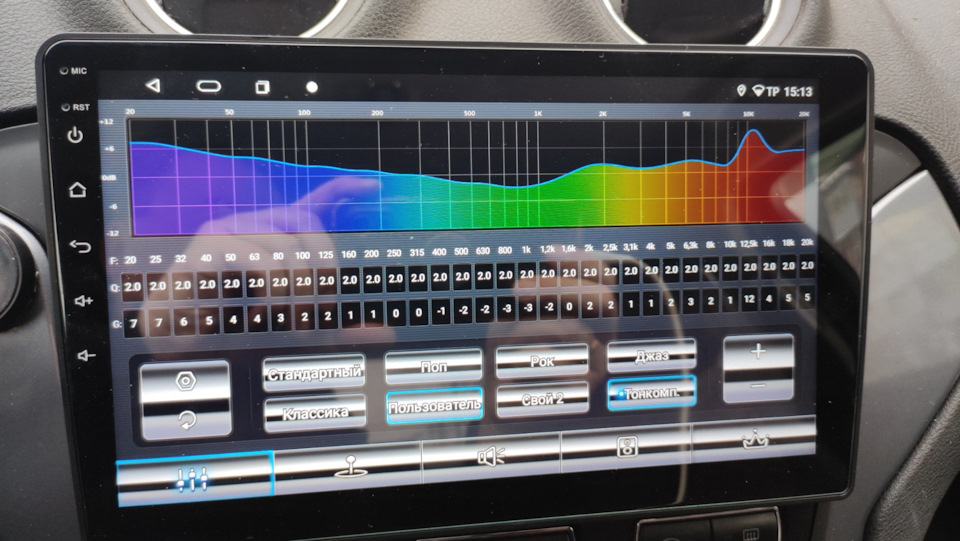Tap the frequency label 1,2k in F row
The height and width of the screenshot is (541, 960).
547,249
